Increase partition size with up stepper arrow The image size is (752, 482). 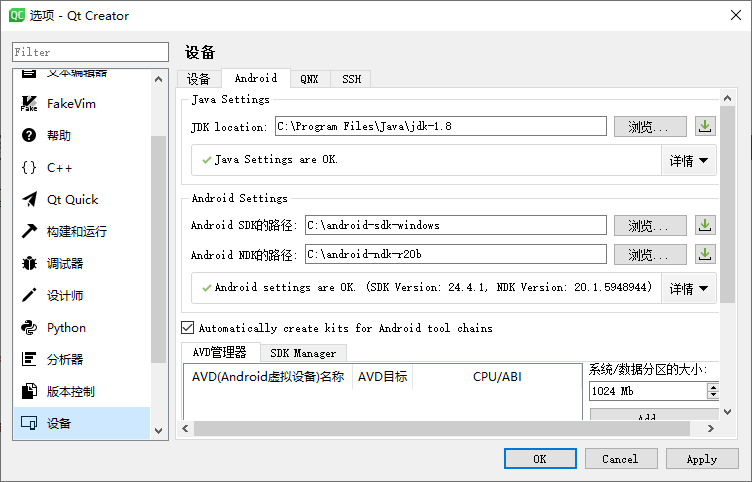pos(713,387)
